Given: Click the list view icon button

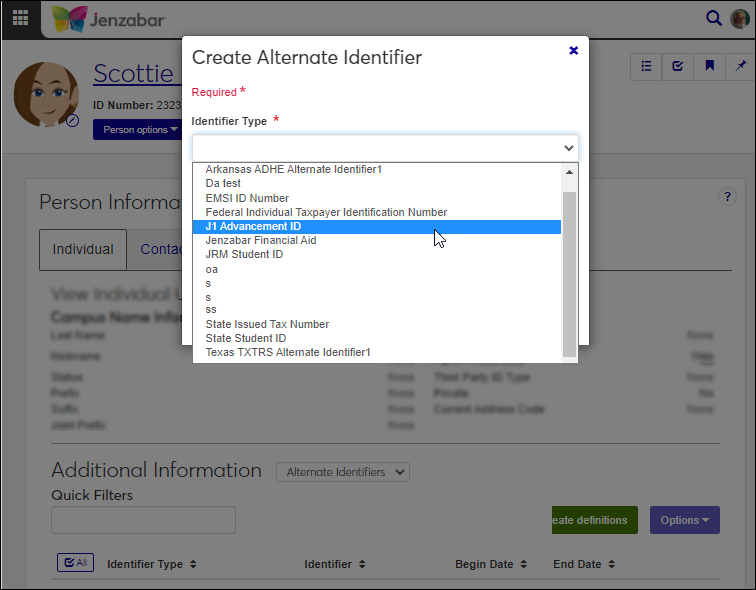Looking at the screenshot, I should 646,66.
